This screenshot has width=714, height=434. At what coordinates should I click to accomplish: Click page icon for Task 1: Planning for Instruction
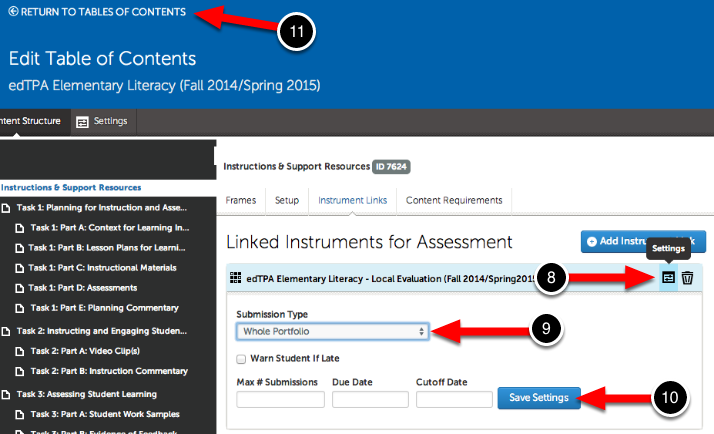[x=6, y=208]
